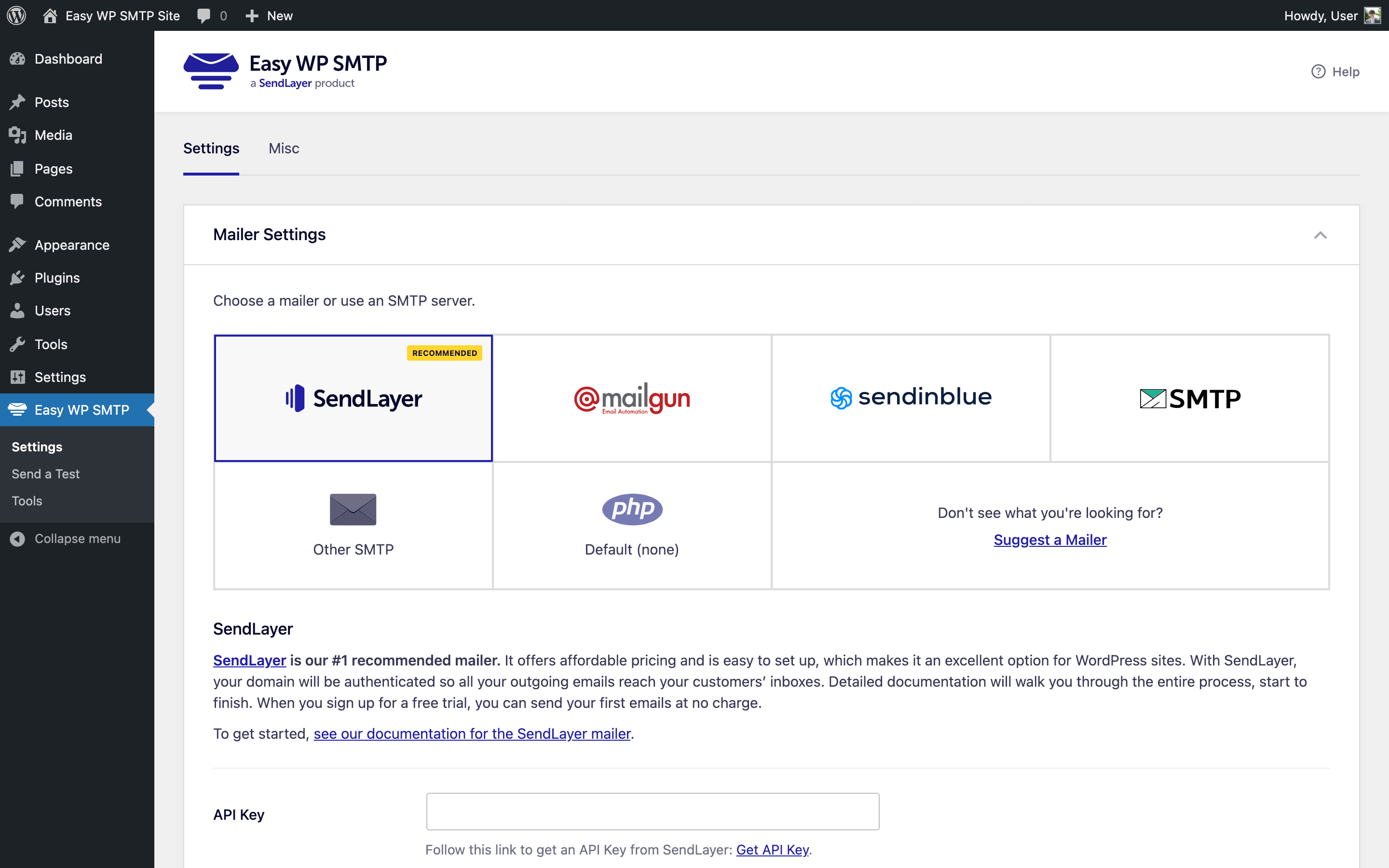Select the Sendinblue mailer option
The height and width of the screenshot is (868, 1389).
[911, 398]
